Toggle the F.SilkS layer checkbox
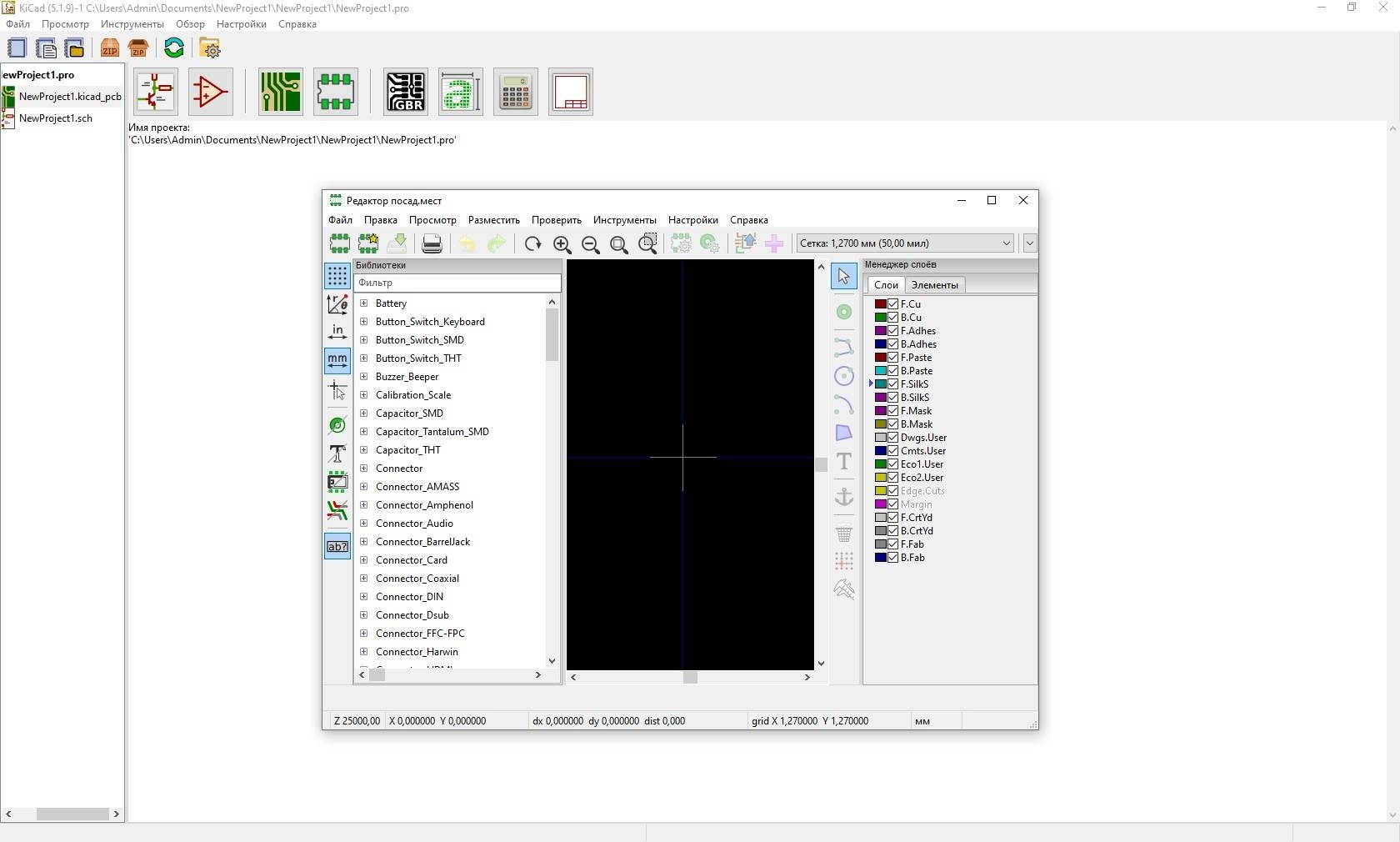This screenshot has height=842, width=1400. [x=892, y=384]
